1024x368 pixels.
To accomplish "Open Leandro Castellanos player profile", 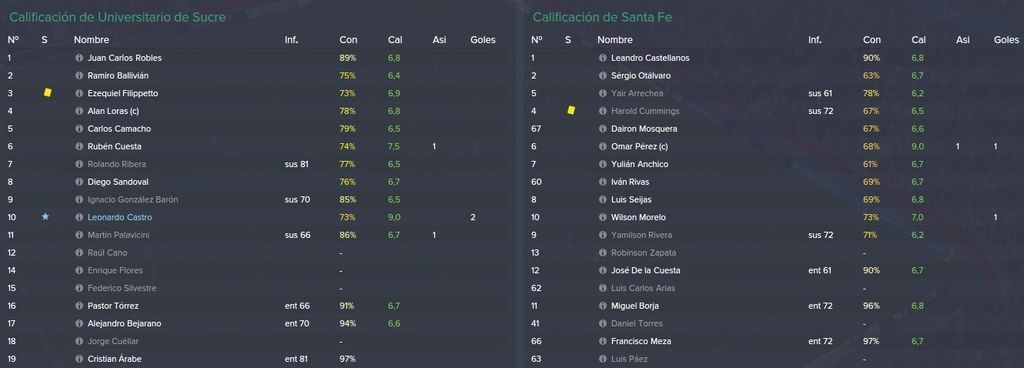I will pos(650,58).
